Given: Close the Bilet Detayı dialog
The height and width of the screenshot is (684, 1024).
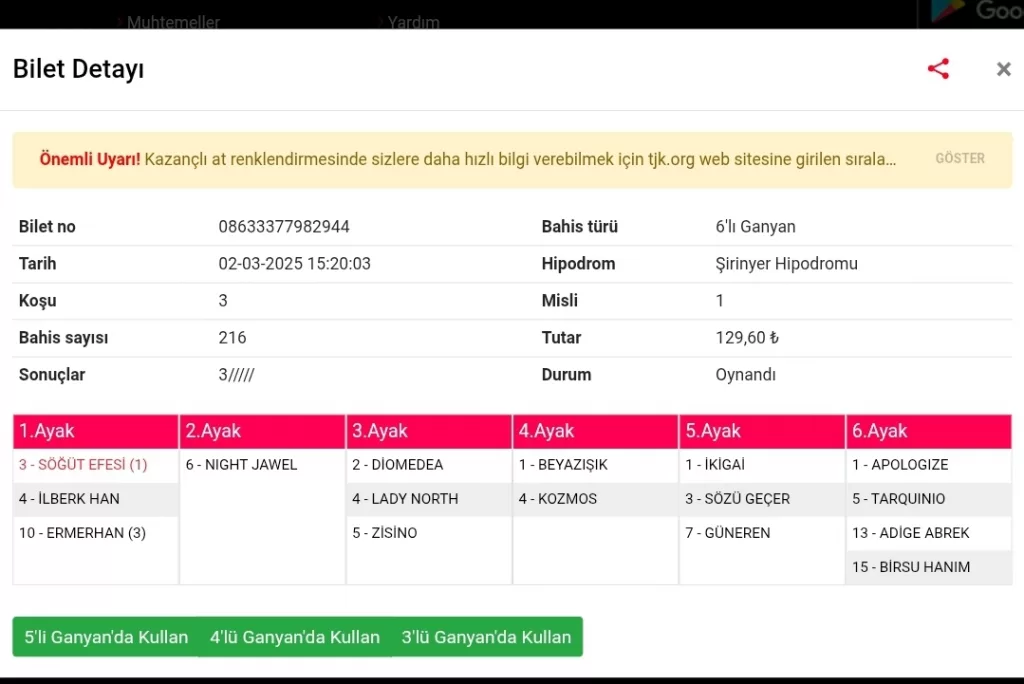Looking at the screenshot, I should click(x=1003, y=69).
